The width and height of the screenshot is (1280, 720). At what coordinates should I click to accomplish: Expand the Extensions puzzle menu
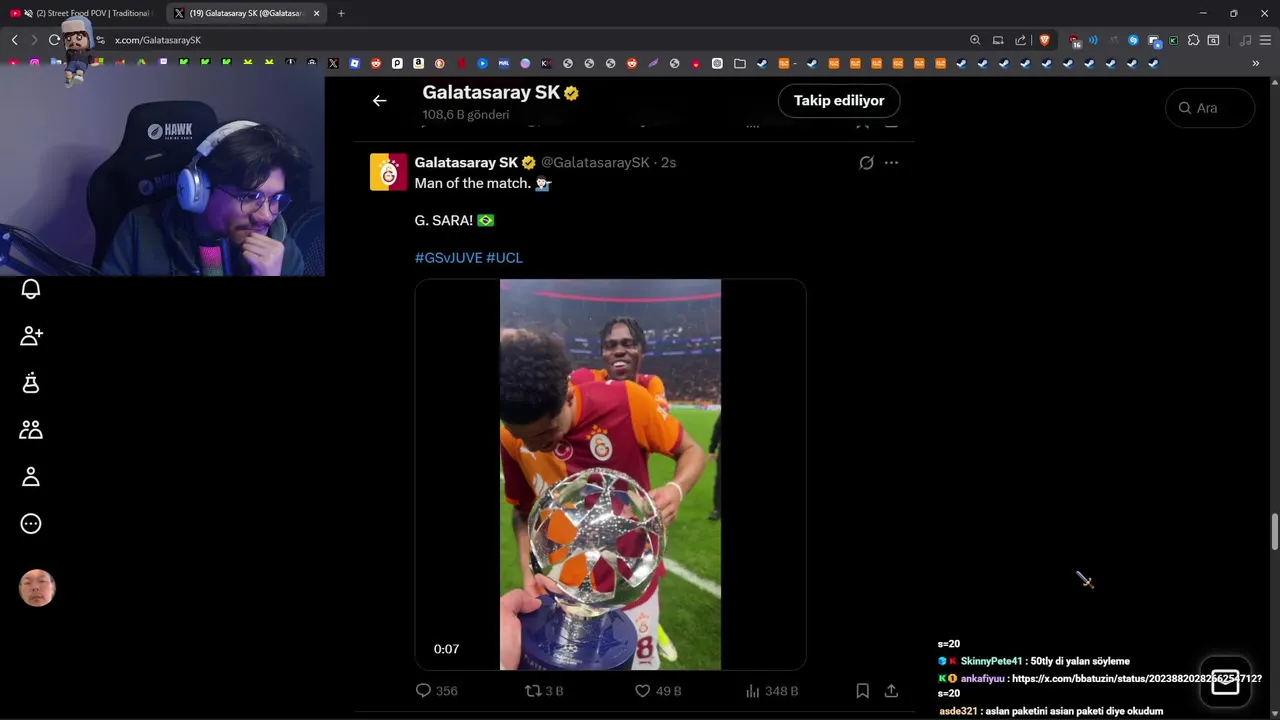pos(1193,40)
